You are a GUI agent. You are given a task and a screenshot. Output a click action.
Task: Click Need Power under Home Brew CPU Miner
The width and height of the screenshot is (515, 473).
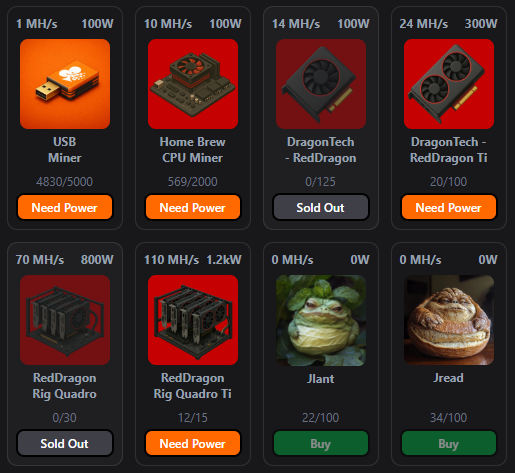click(x=193, y=207)
